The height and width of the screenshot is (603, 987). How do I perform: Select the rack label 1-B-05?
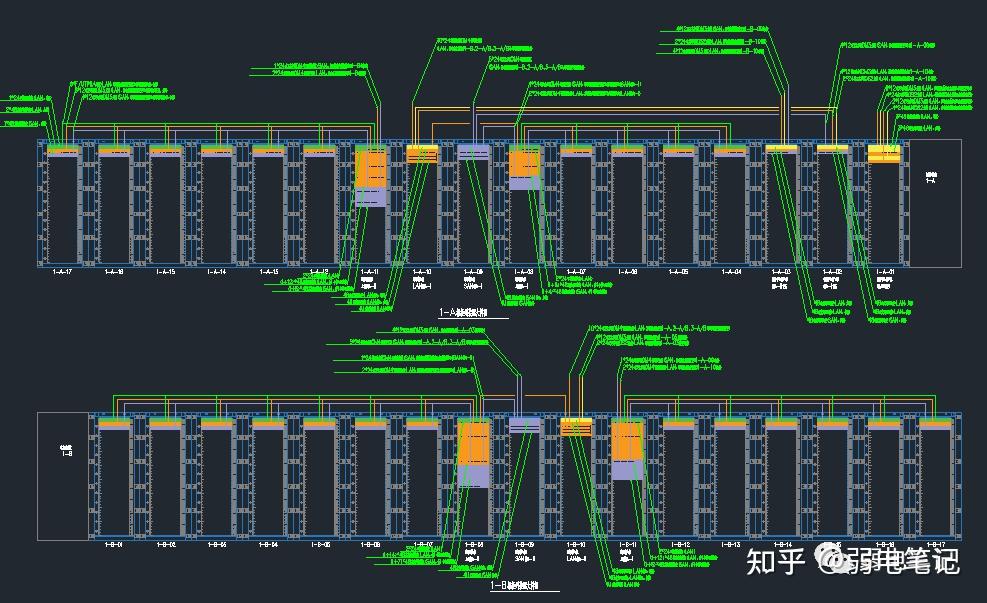[320, 544]
